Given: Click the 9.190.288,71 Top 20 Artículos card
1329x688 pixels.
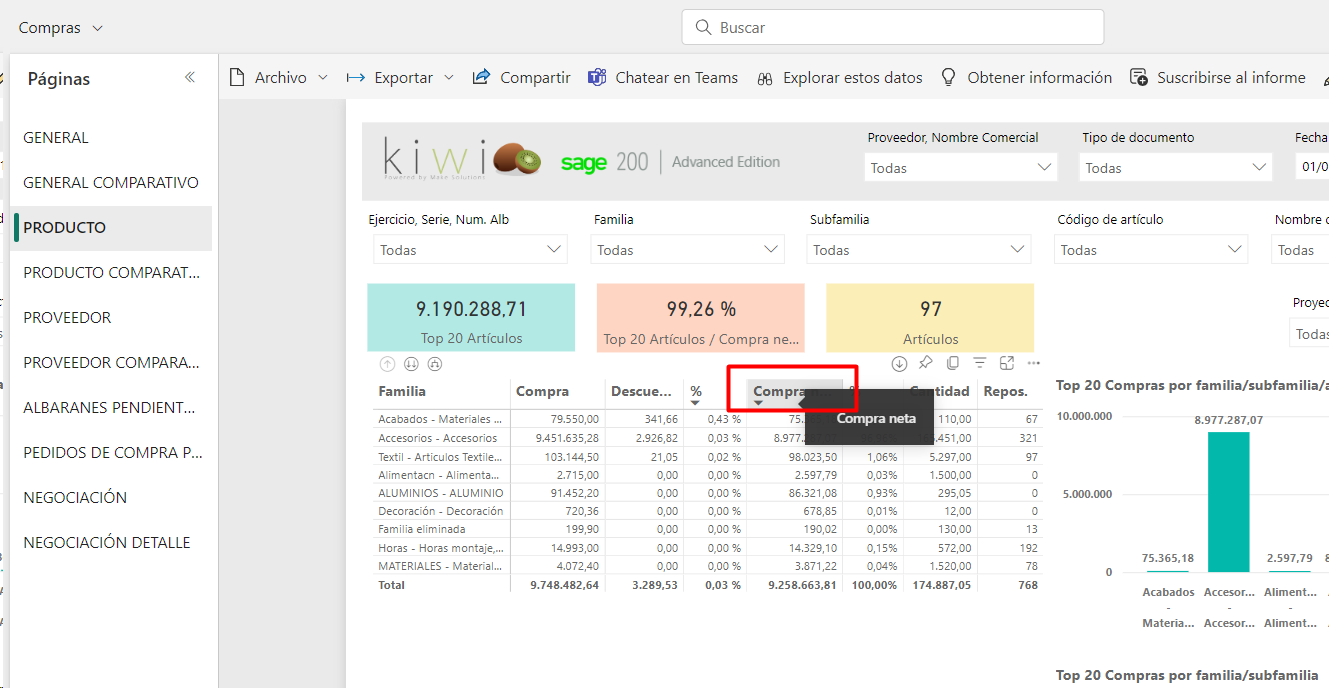Looking at the screenshot, I should [471, 317].
